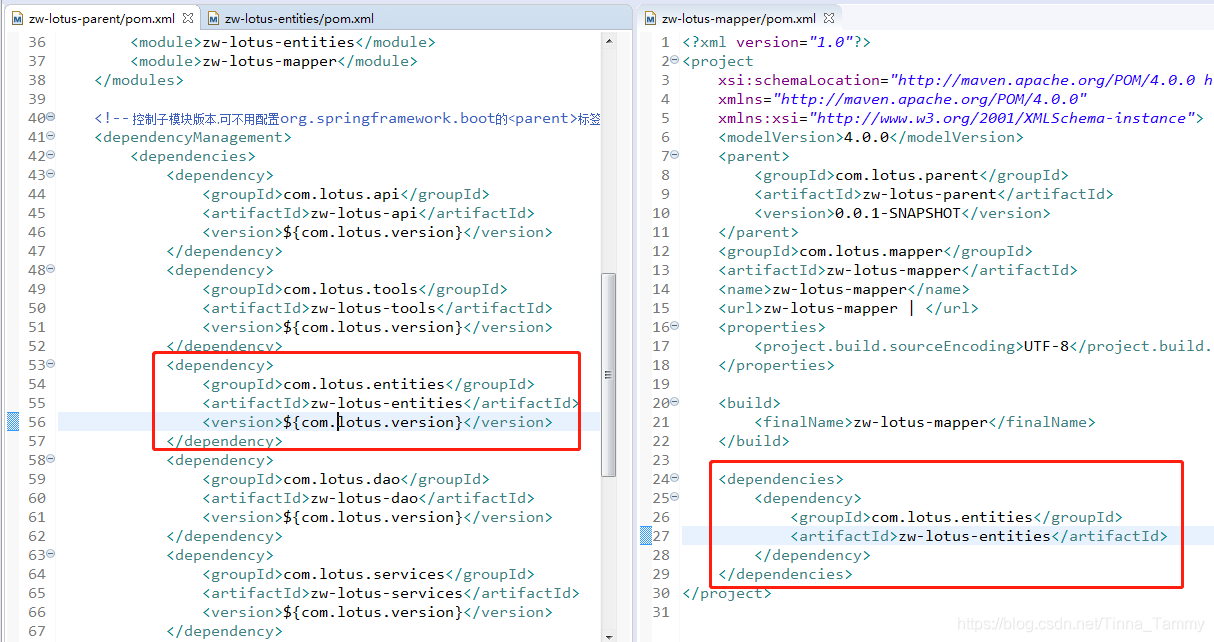Click the XML file icon on zw-lotus-parent/pom.xml tab
Viewport: 1214px width, 642px height.
click(x=20, y=17)
